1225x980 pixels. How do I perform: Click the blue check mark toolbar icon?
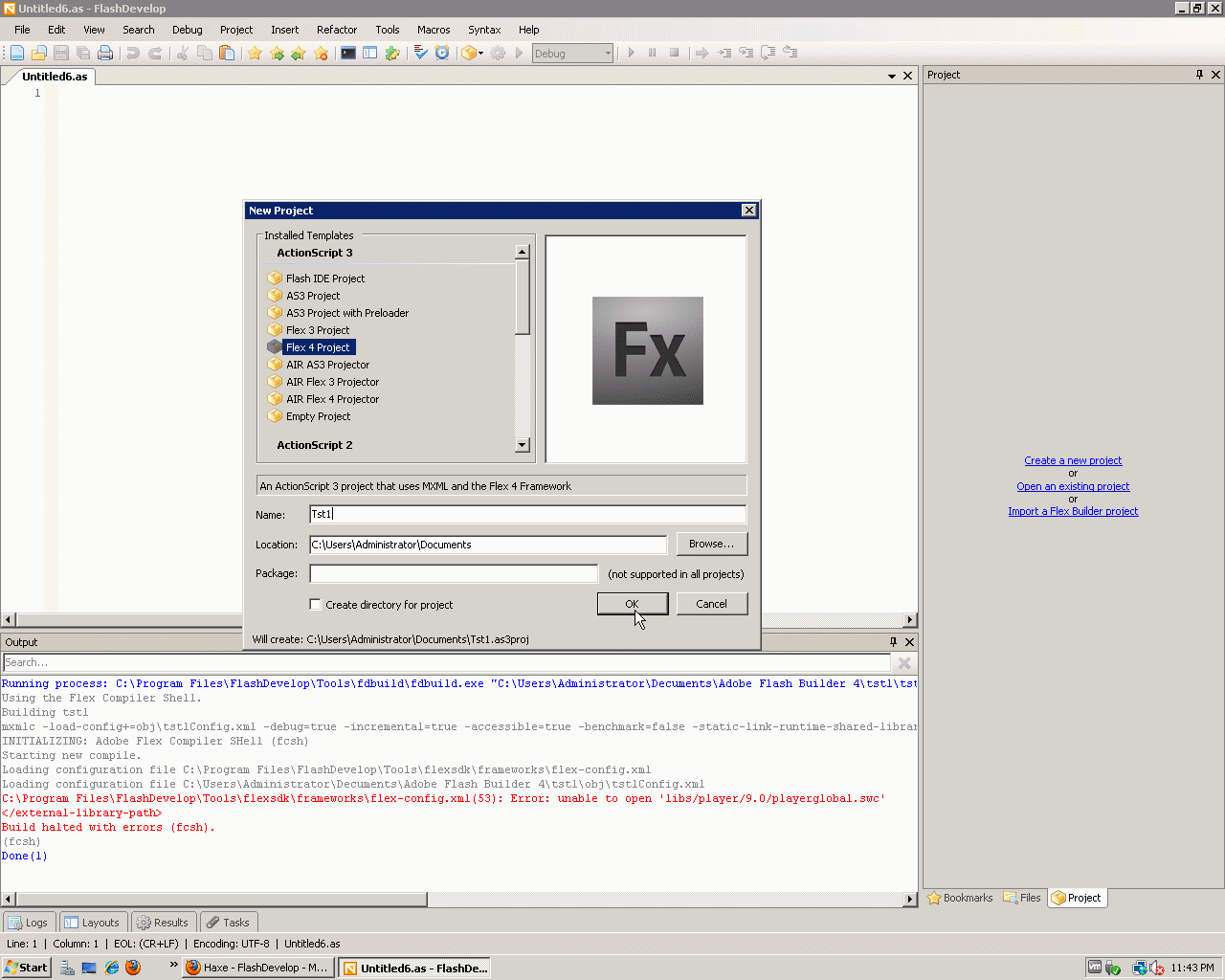(420, 54)
